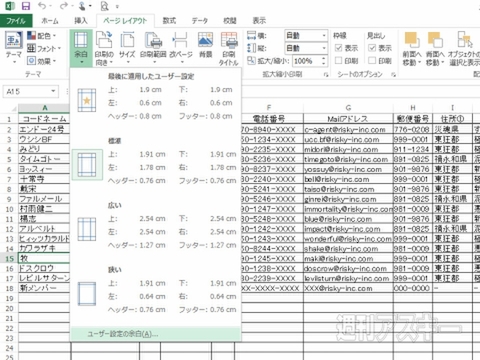Open theme Colors (配色) menu

(x=42, y=36)
